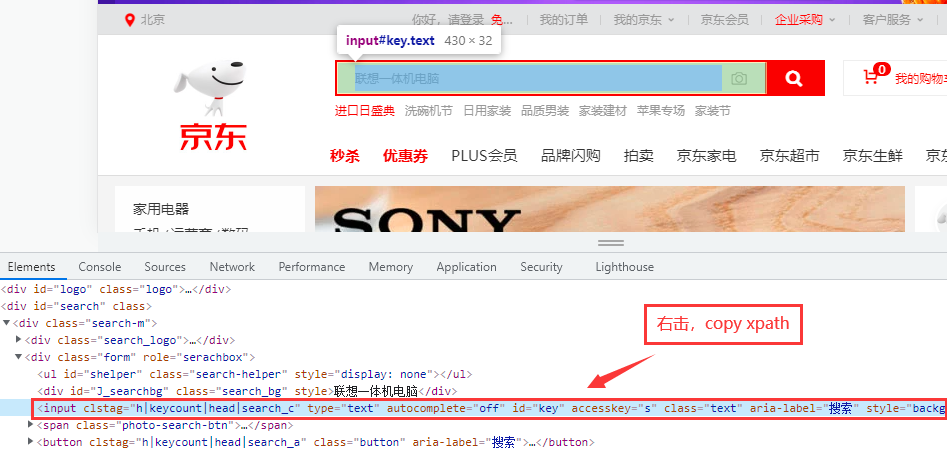Switch to the Network tab
Viewport: 947px width, 454px height.
tap(233, 267)
